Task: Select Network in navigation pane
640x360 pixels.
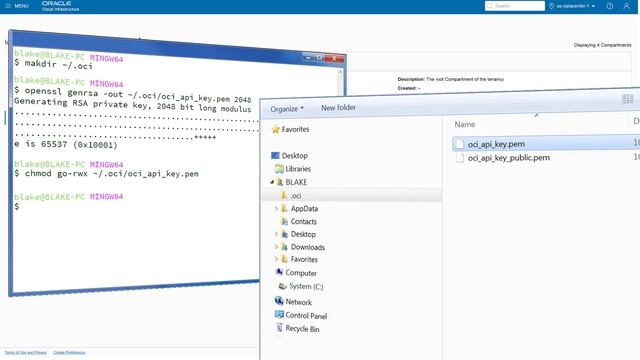Action: (x=293, y=302)
